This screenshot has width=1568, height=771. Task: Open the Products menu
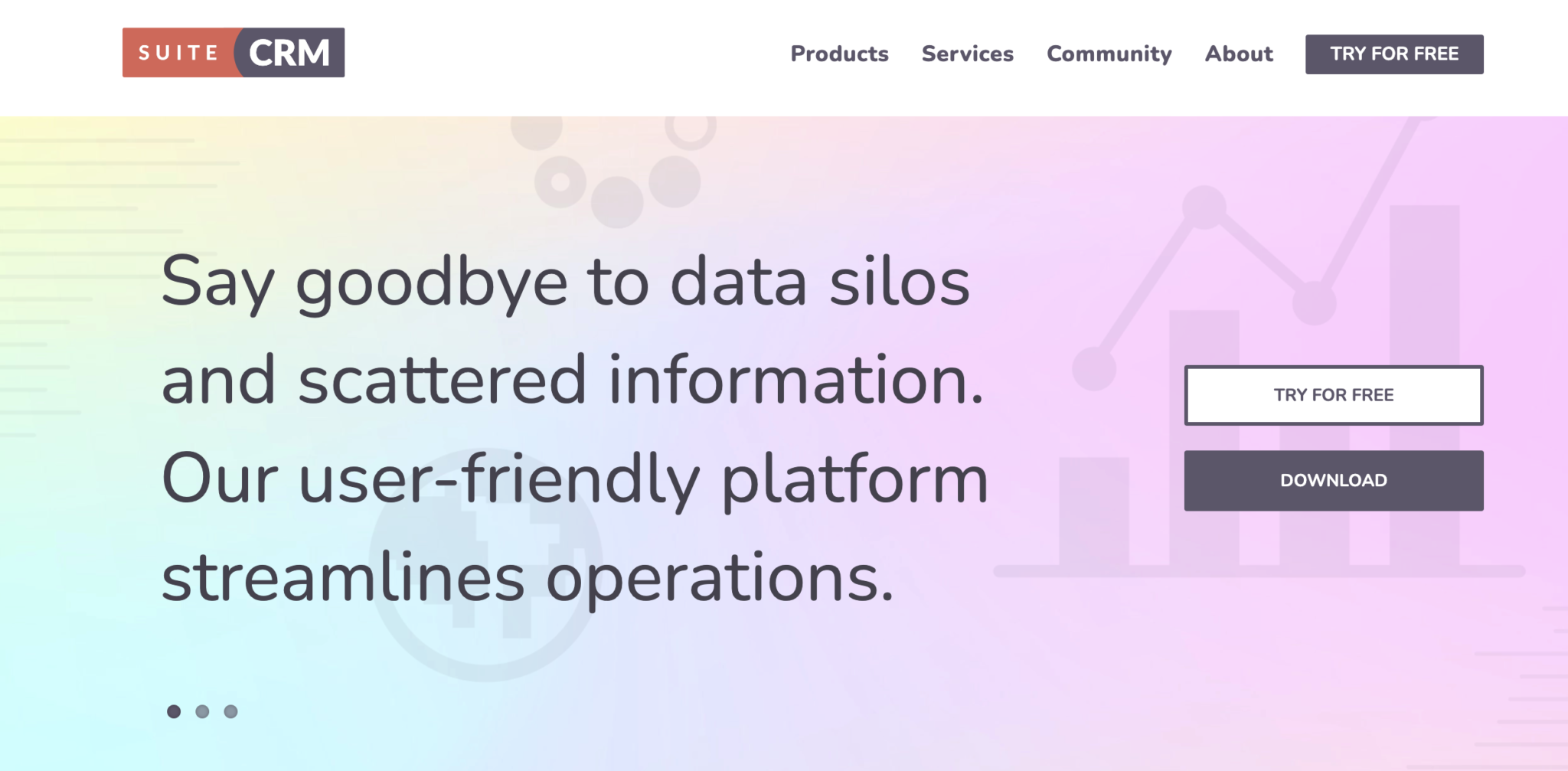click(839, 54)
